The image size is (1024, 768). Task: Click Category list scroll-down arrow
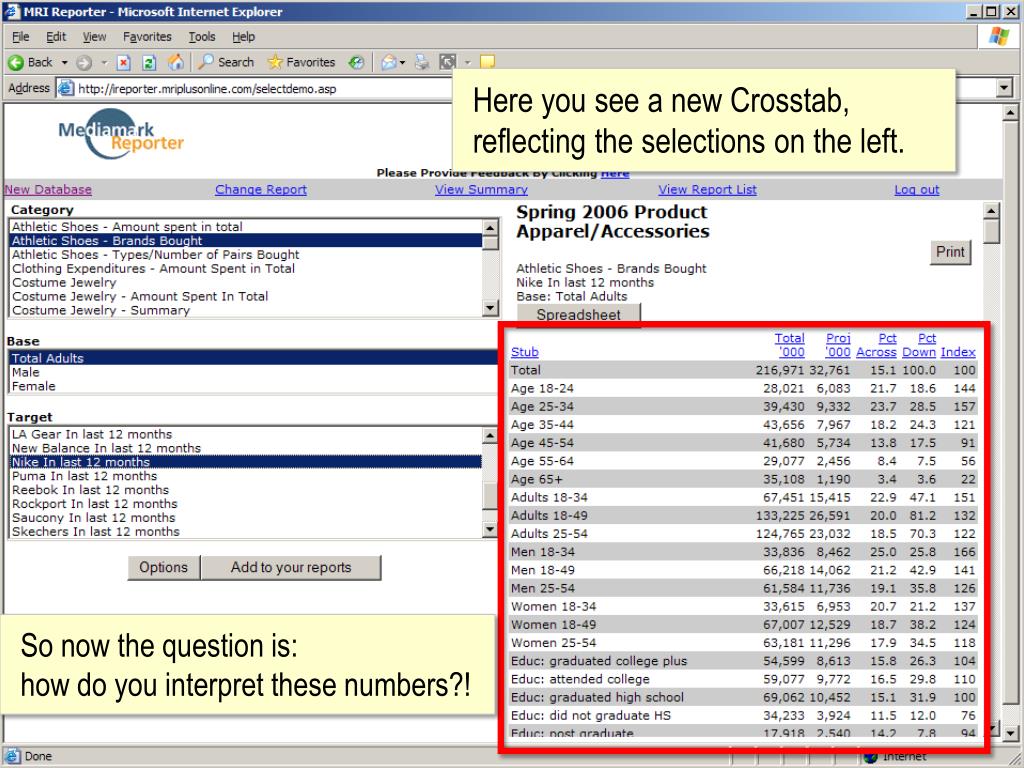490,308
